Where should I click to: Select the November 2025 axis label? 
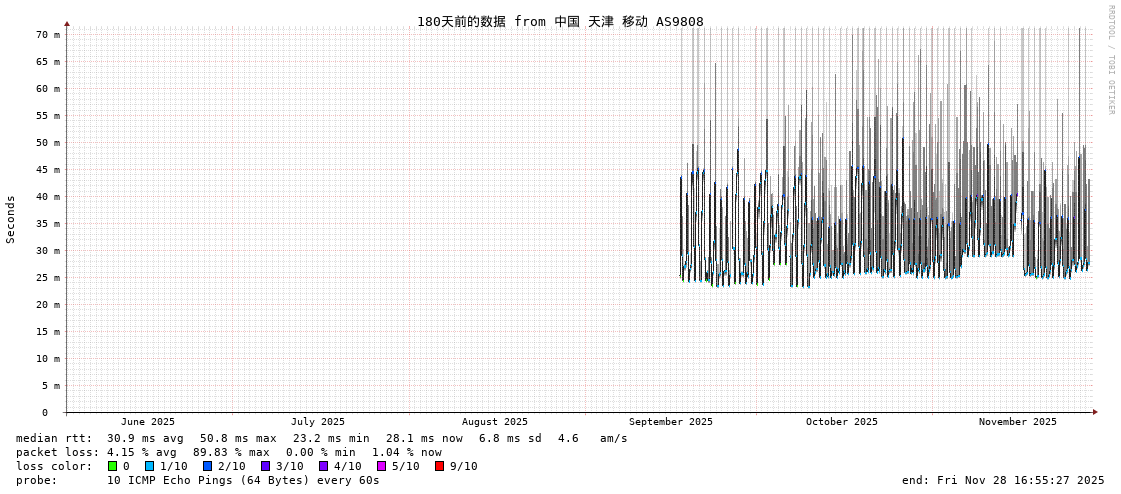[1017, 422]
